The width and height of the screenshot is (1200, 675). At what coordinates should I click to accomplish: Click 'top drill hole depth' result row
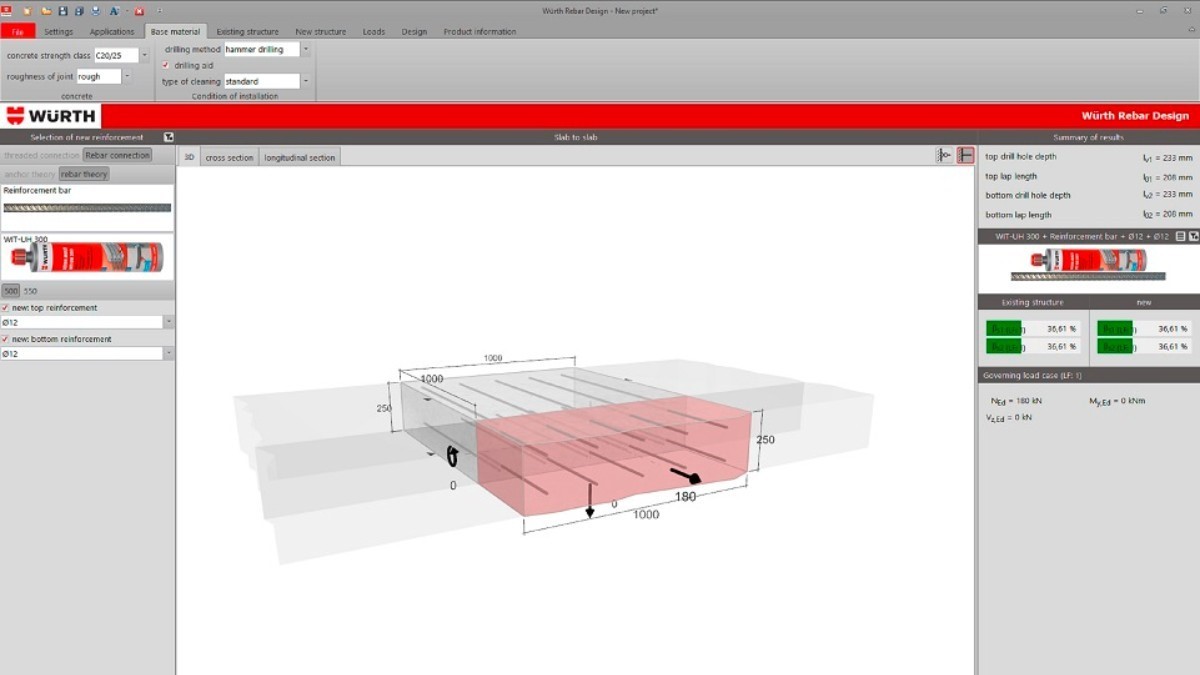click(x=1088, y=157)
